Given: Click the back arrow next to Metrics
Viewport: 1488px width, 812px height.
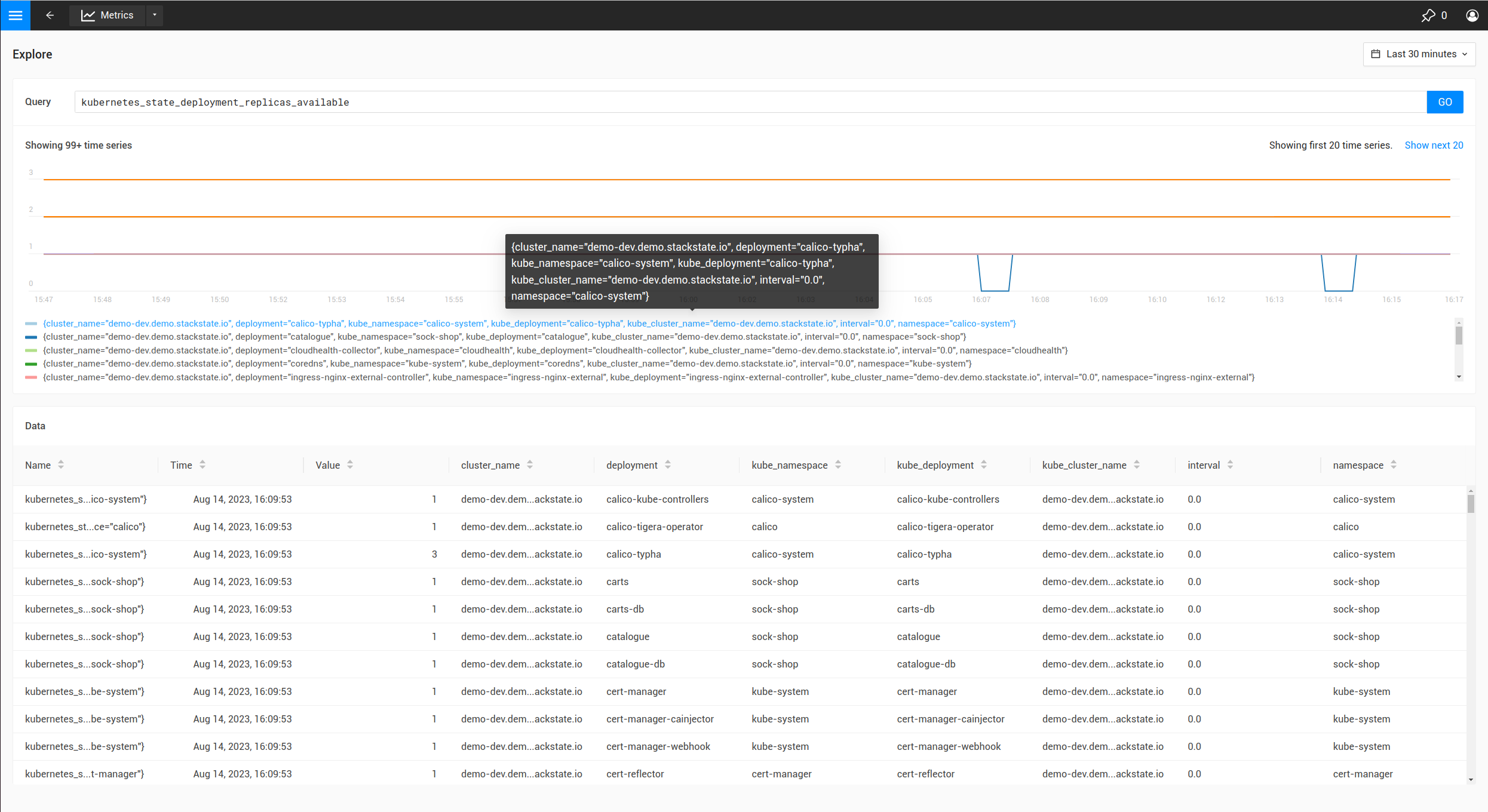Looking at the screenshot, I should tap(50, 15).
